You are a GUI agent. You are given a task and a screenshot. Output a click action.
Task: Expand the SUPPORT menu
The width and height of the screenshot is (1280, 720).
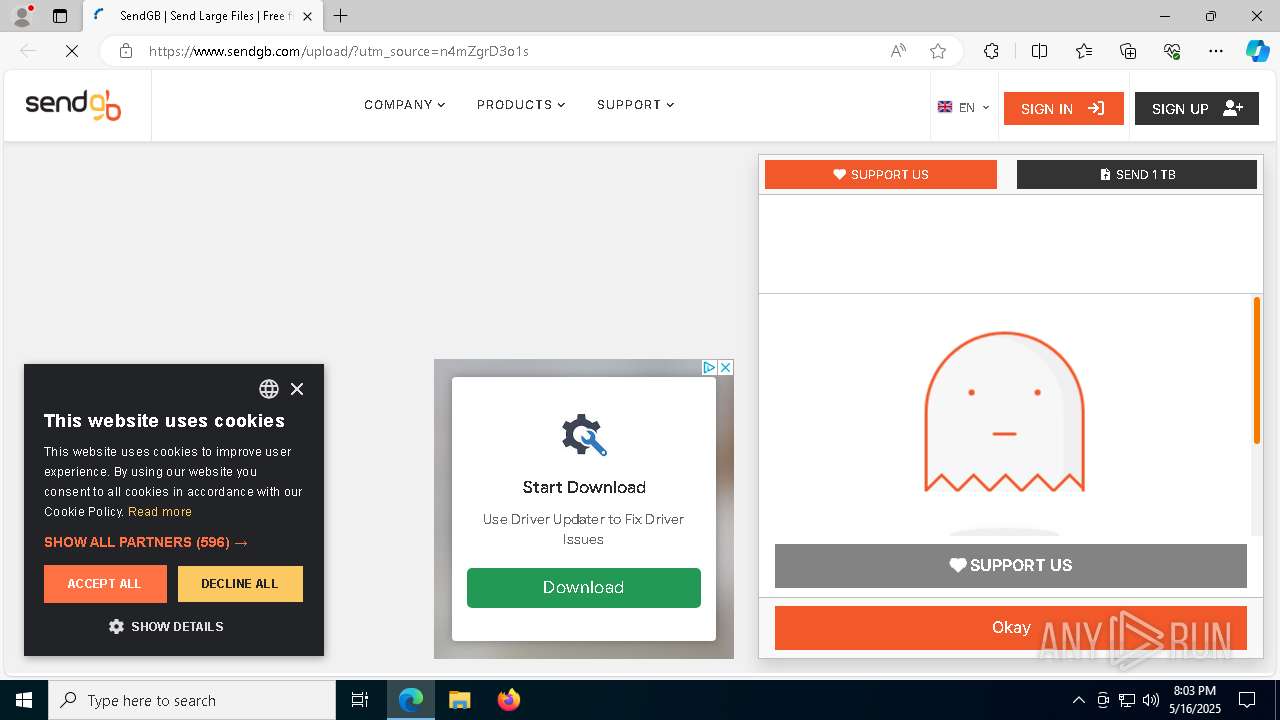pyautogui.click(x=636, y=105)
